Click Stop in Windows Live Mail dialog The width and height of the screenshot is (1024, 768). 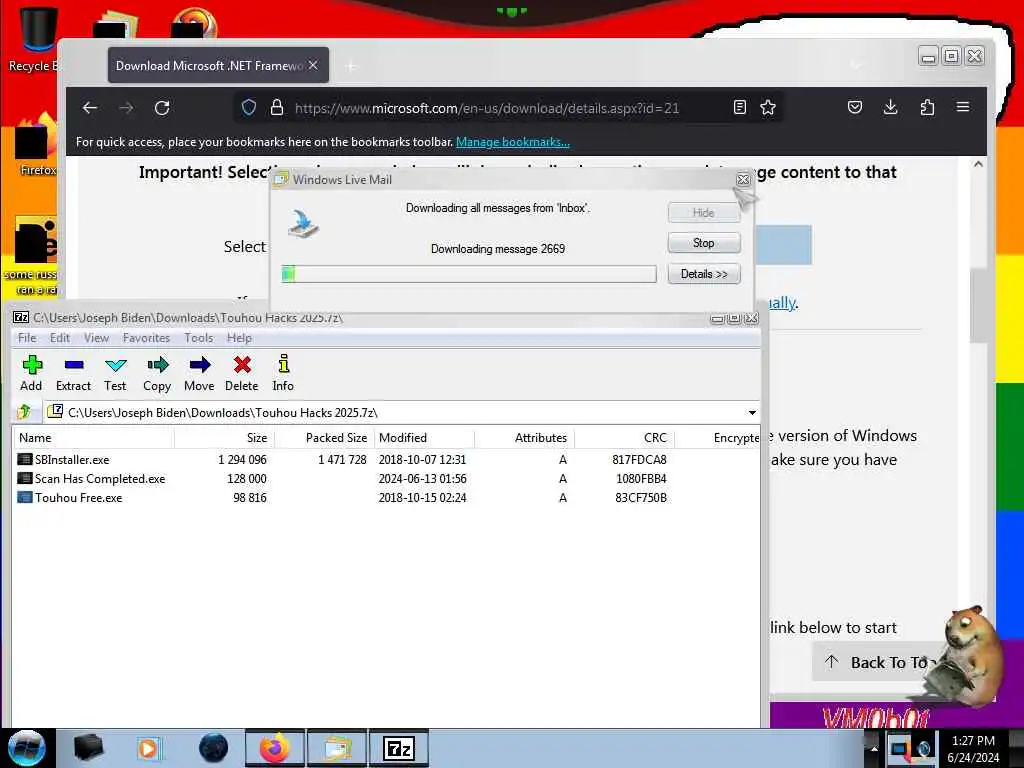[x=704, y=243]
